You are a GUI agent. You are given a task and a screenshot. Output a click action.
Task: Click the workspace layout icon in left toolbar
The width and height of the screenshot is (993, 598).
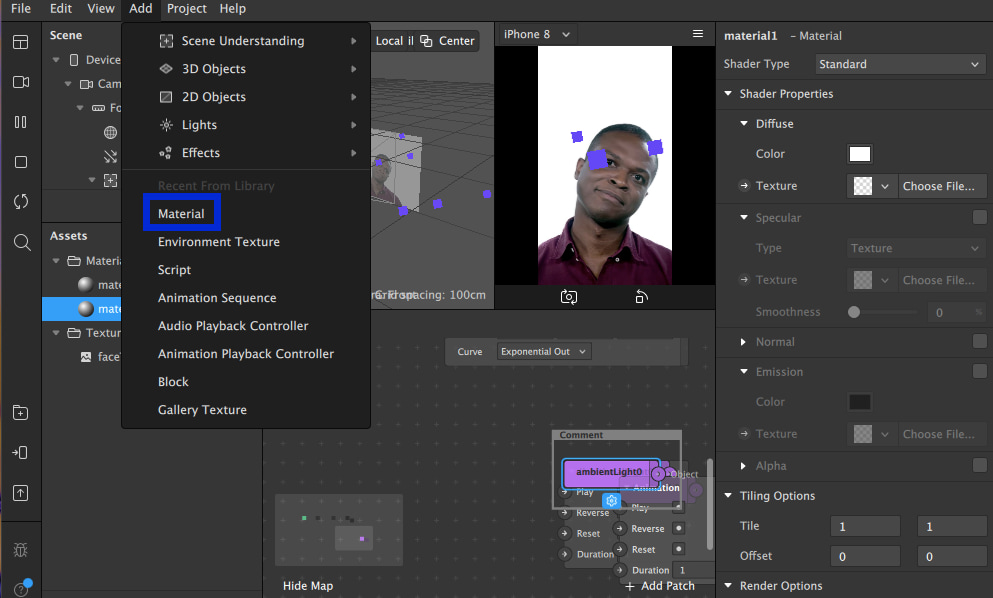[x=21, y=42]
